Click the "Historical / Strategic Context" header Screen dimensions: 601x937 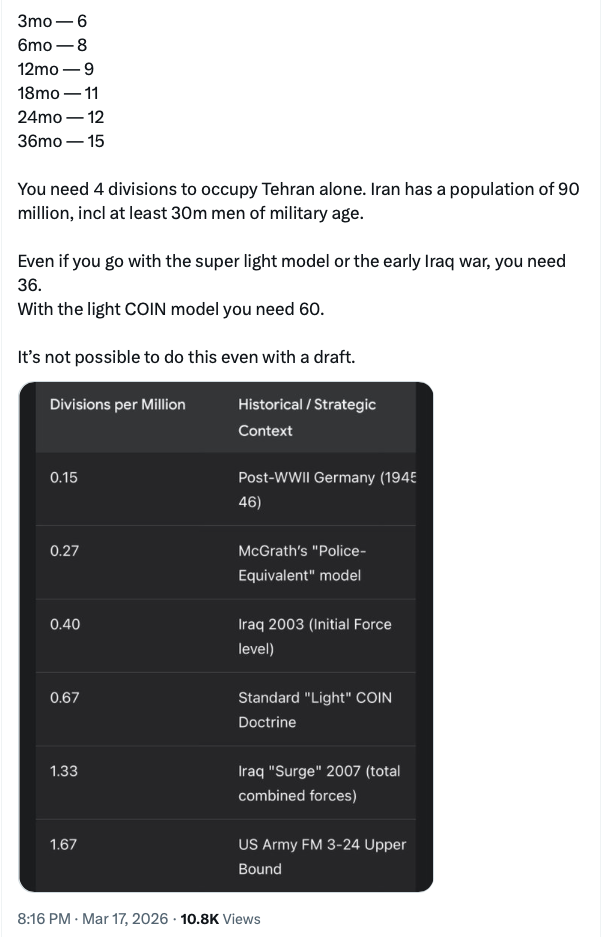307,417
